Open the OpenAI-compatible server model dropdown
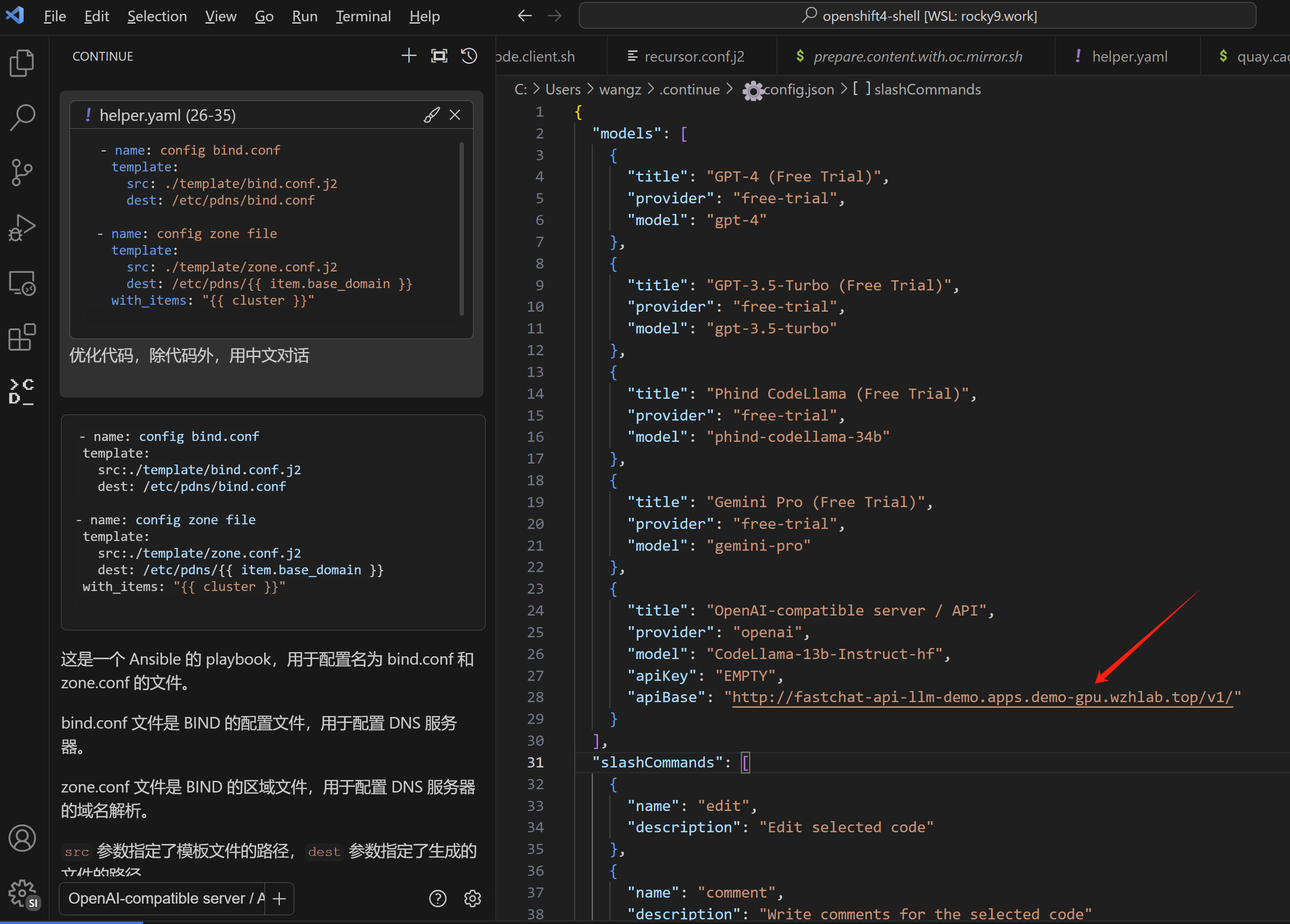This screenshot has height=924, width=1290. (x=166, y=898)
